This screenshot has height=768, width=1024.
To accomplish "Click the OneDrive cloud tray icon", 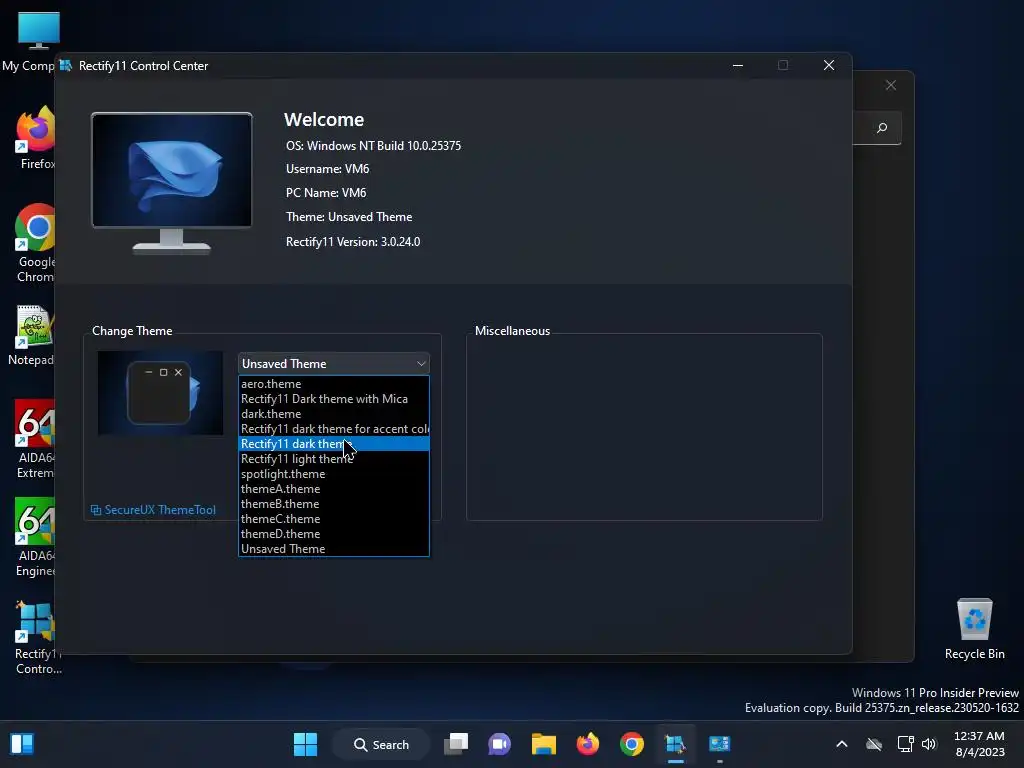I will (874, 744).
